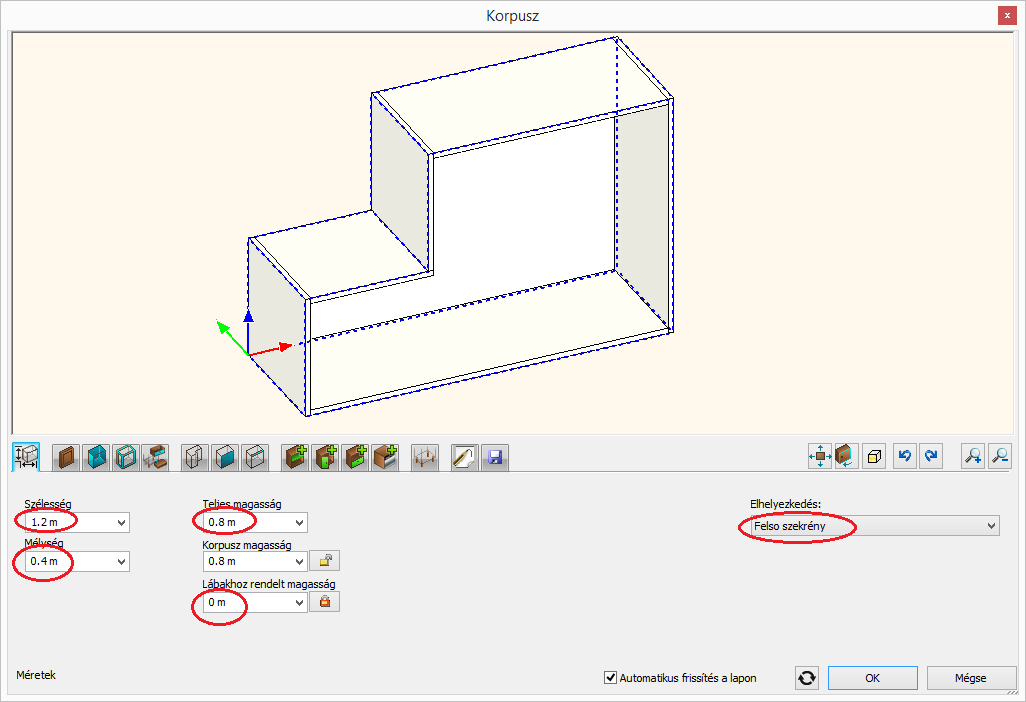This screenshot has height=702, width=1026.
Task: Toggle the Korpusz magasság unlock padlock
Action: pyautogui.click(x=325, y=561)
